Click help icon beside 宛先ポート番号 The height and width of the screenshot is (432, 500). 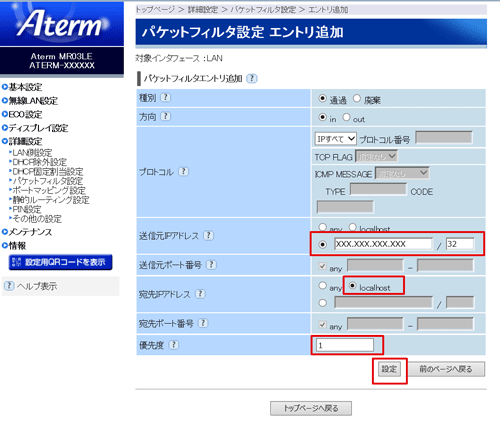(203, 323)
